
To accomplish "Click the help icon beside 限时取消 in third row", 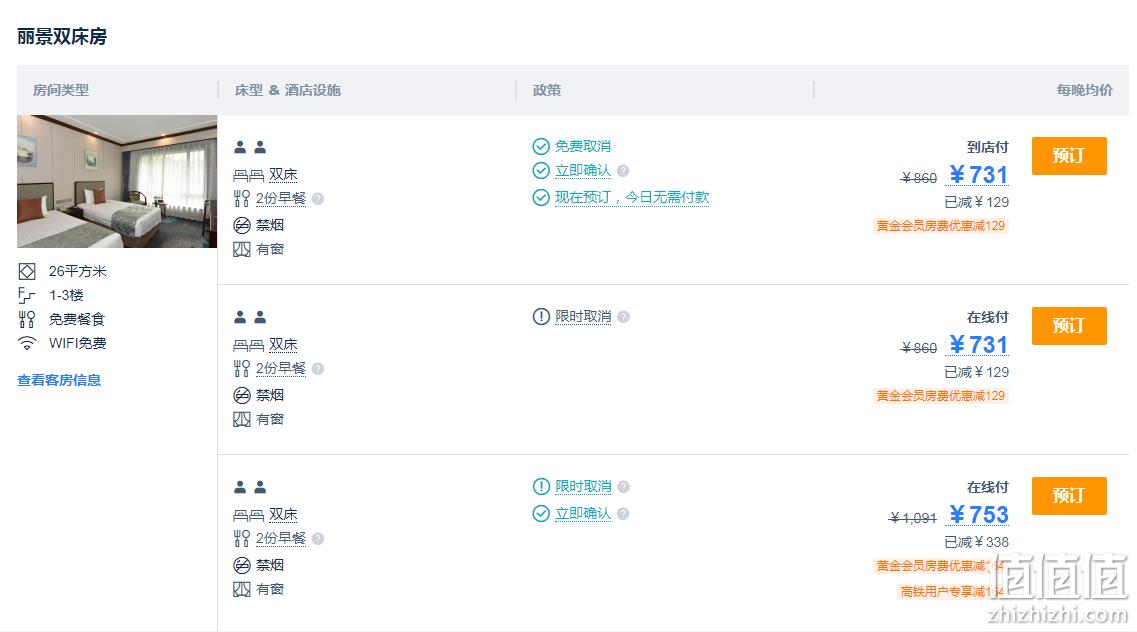I will 623,486.
